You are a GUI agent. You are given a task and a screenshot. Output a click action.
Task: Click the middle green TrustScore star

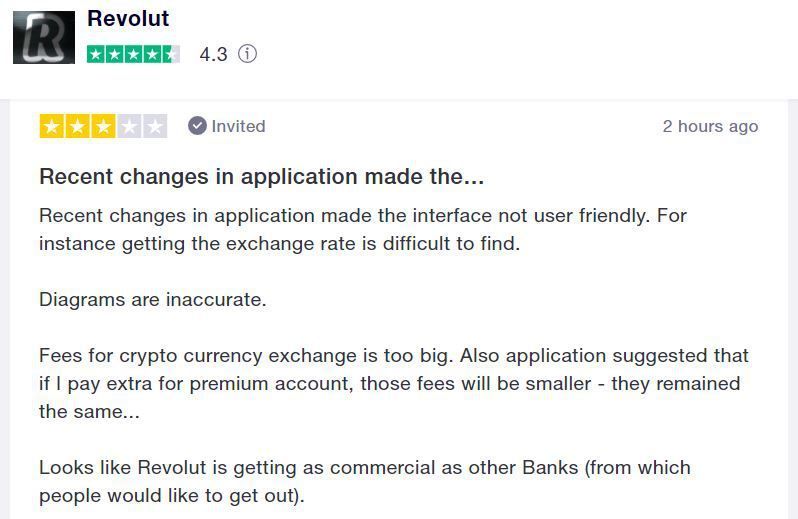coord(133,54)
